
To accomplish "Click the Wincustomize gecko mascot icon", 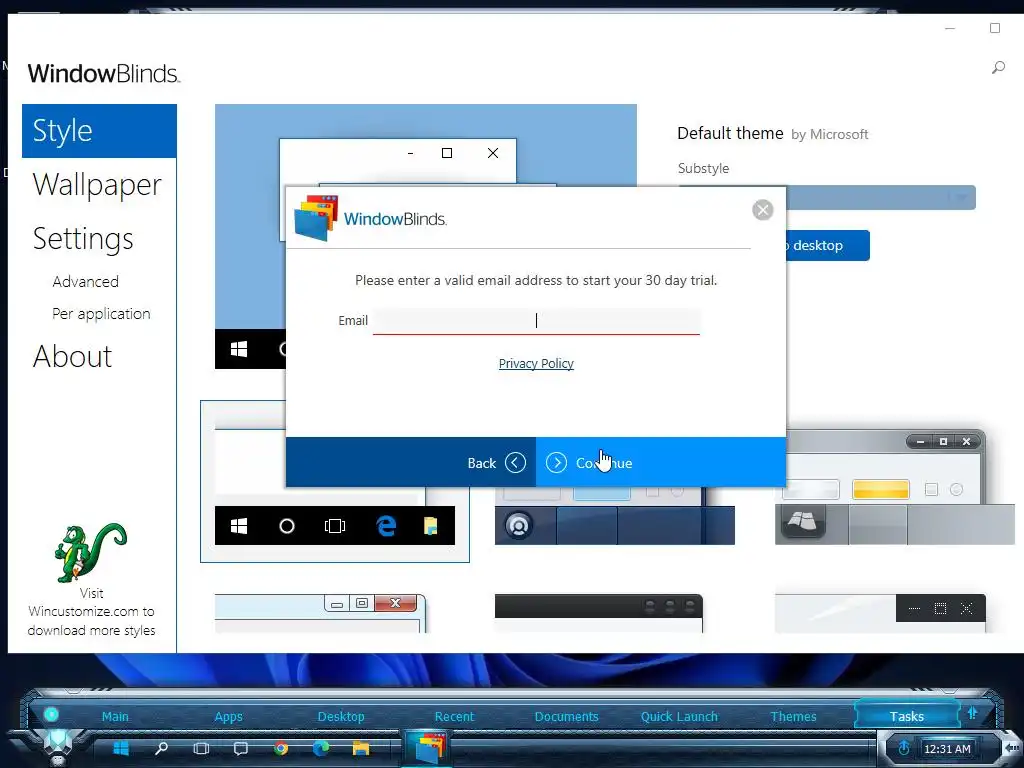I will [91, 552].
